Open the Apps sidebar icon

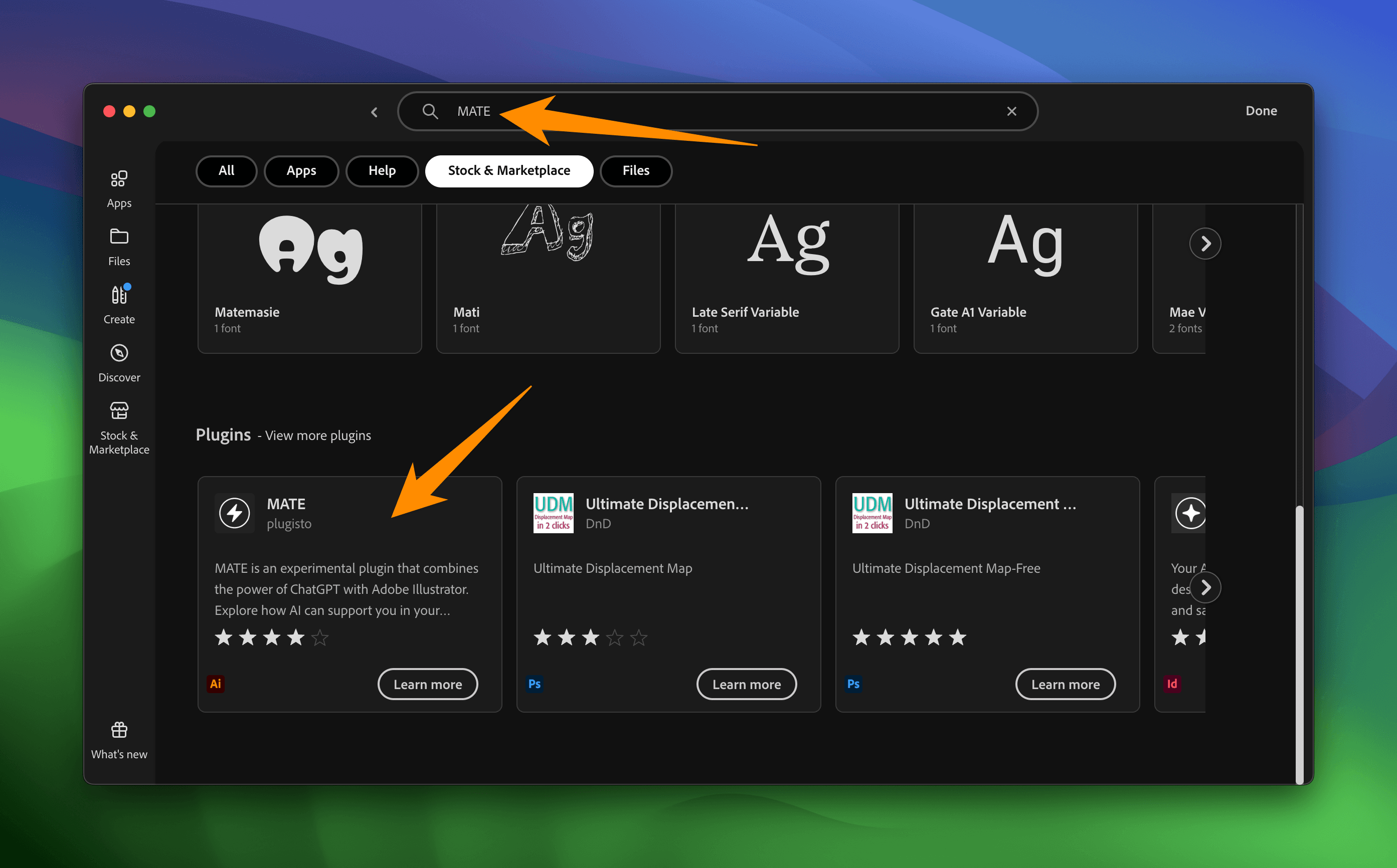tap(119, 179)
